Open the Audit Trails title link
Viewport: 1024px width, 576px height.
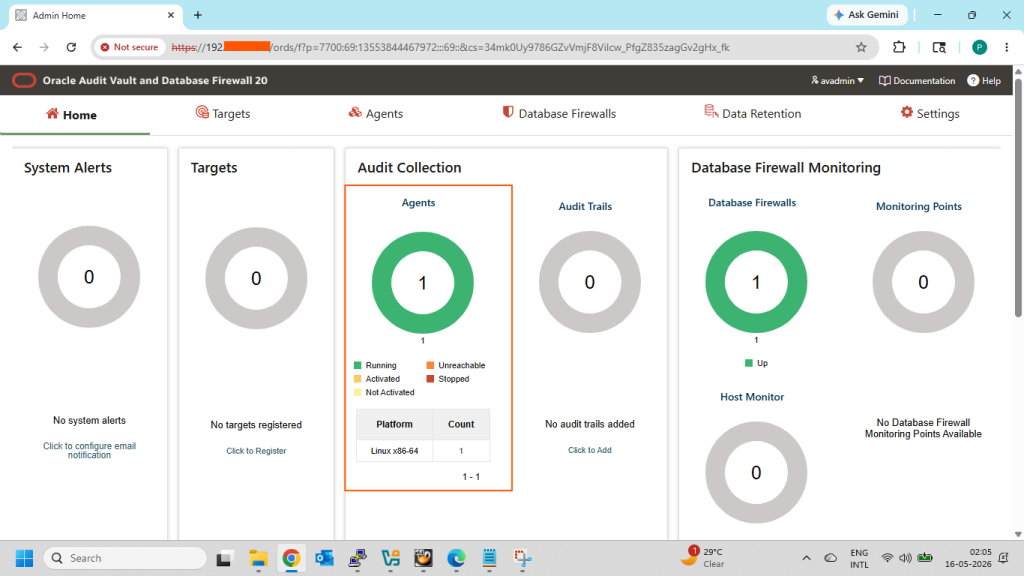pos(585,206)
